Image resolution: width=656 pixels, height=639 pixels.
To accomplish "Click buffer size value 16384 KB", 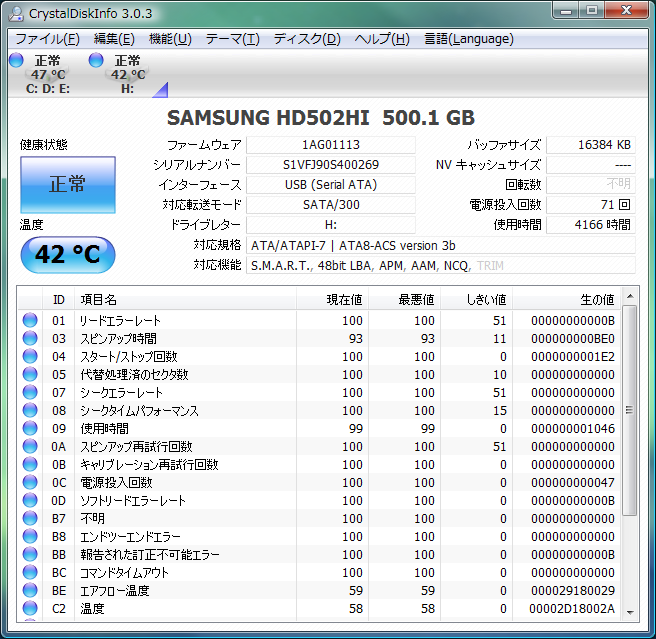I will coord(591,145).
